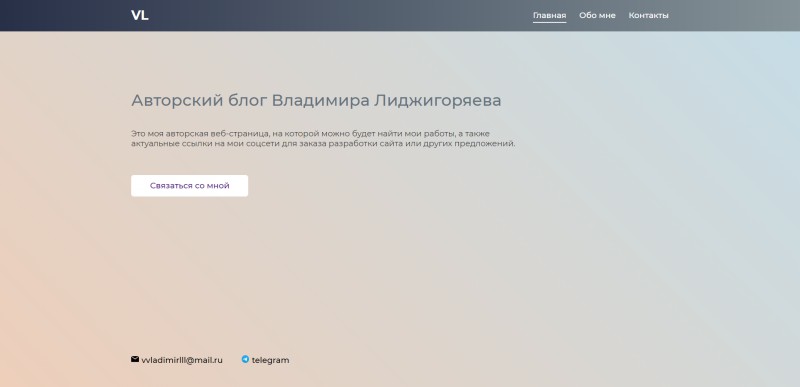The width and height of the screenshot is (800, 387).
Task: Open the vvladimirlll@mail.ru email link
Action: tap(182, 360)
